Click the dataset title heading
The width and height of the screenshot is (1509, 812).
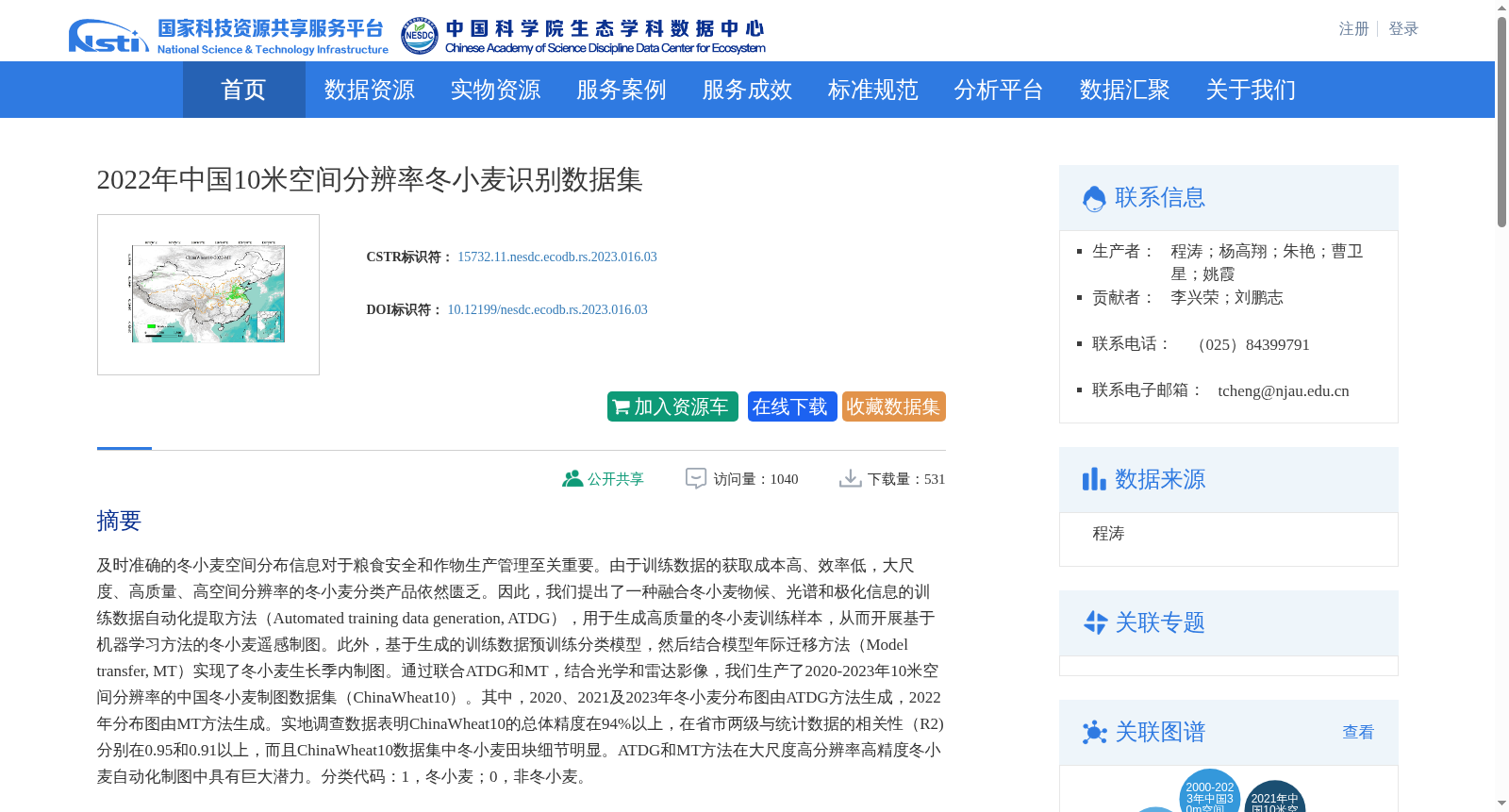[x=370, y=179]
